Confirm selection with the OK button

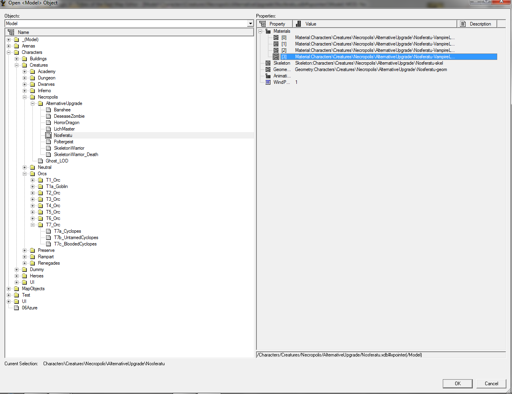[x=458, y=383]
